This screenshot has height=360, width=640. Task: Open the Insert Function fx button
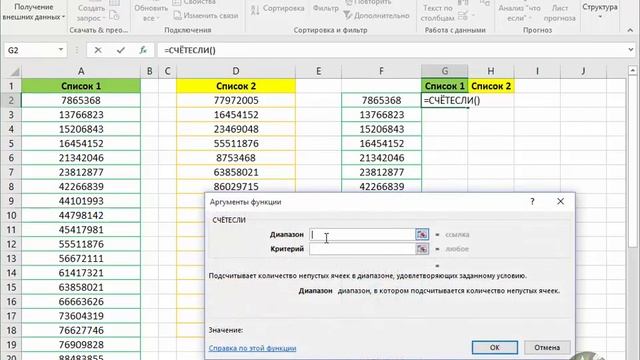[x=143, y=50]
